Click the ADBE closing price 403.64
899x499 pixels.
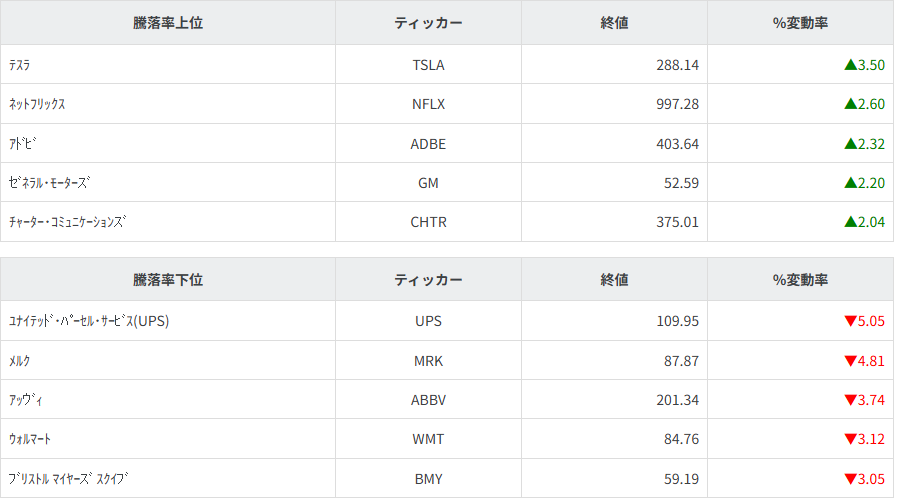(670, 143)
